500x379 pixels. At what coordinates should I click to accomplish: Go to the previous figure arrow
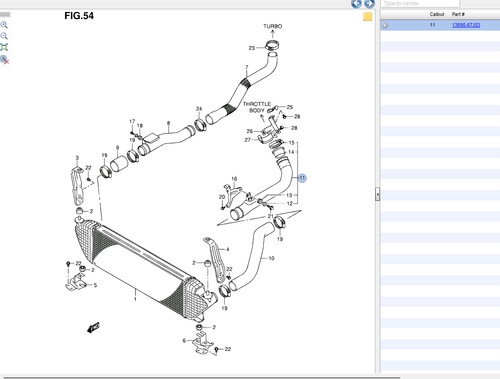(x=356, y=4)
